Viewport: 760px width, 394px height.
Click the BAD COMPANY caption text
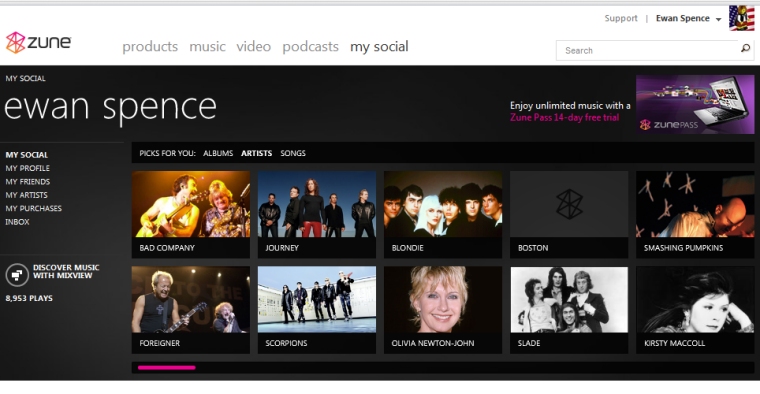click(x=167, y=248)
